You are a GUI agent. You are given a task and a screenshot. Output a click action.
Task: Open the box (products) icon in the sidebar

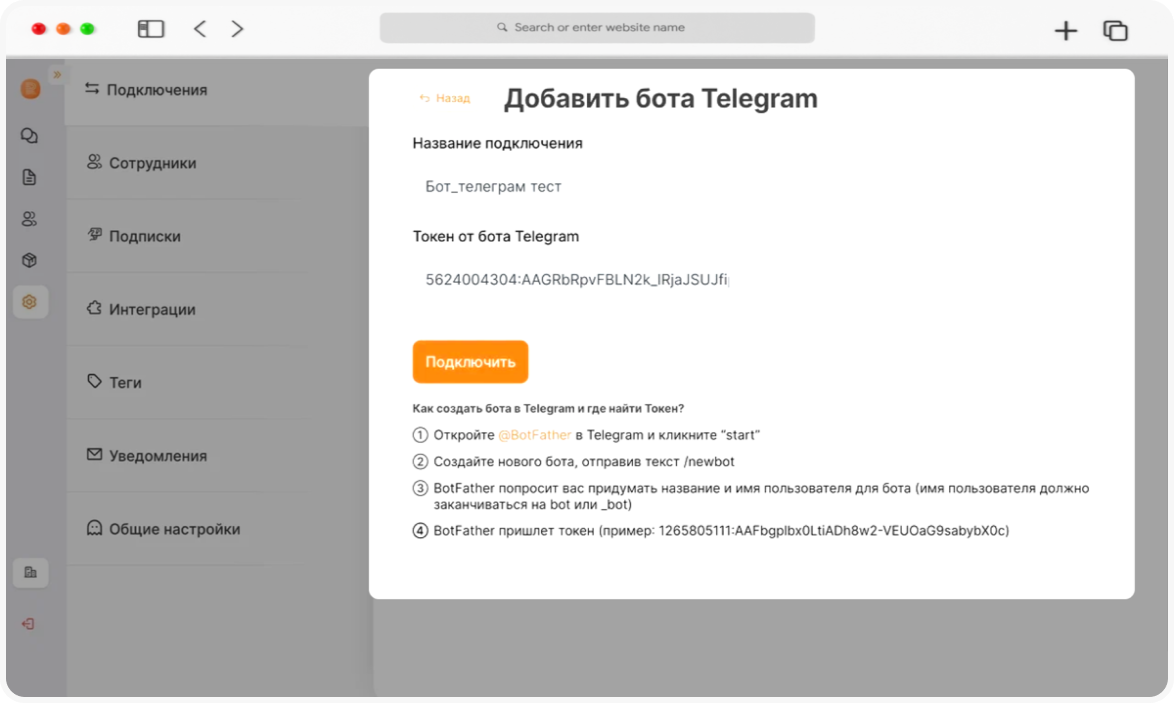coord(29,261)
